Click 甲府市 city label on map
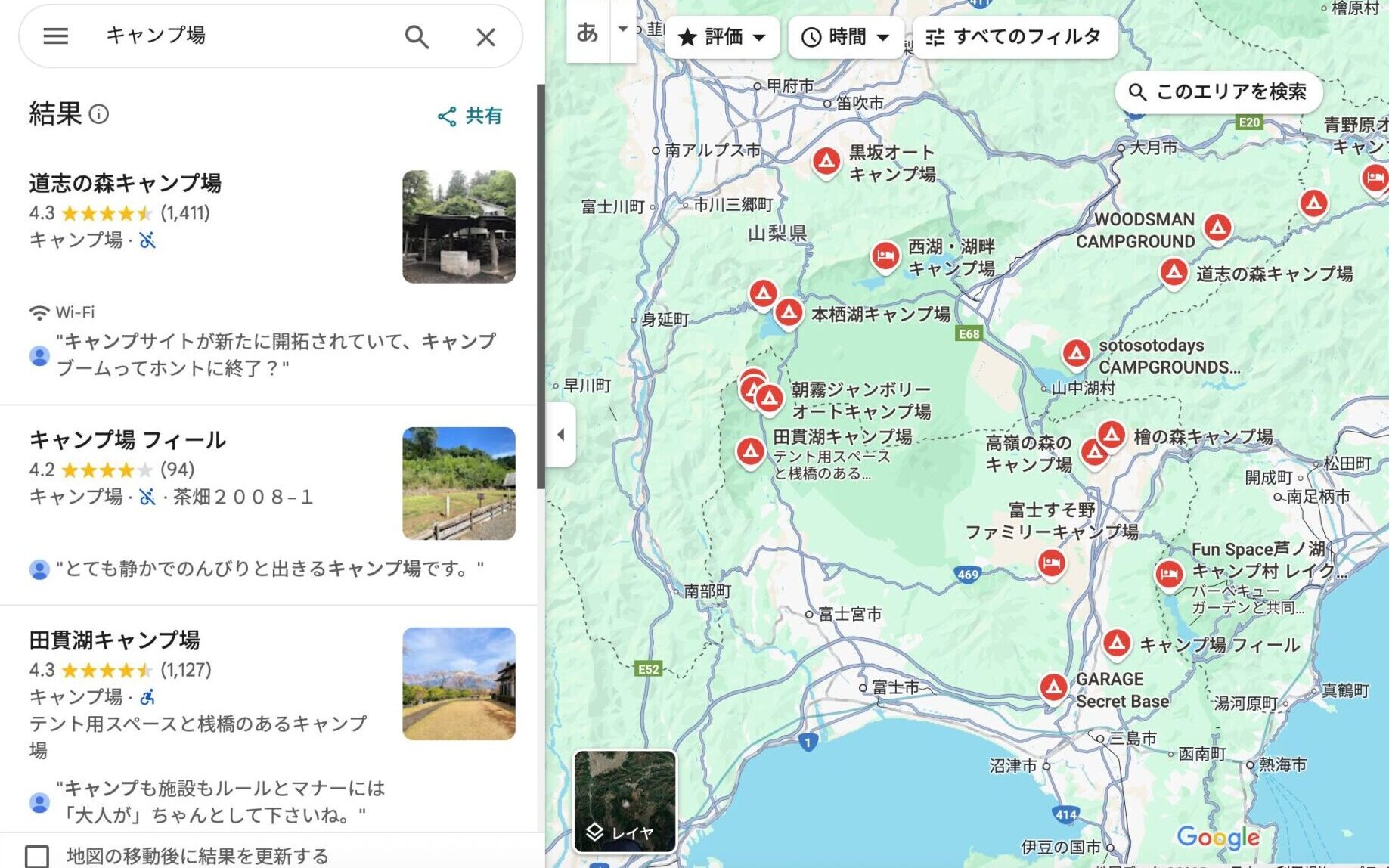This screenshot has height=868, width=1389. click(x=790, y=85)
